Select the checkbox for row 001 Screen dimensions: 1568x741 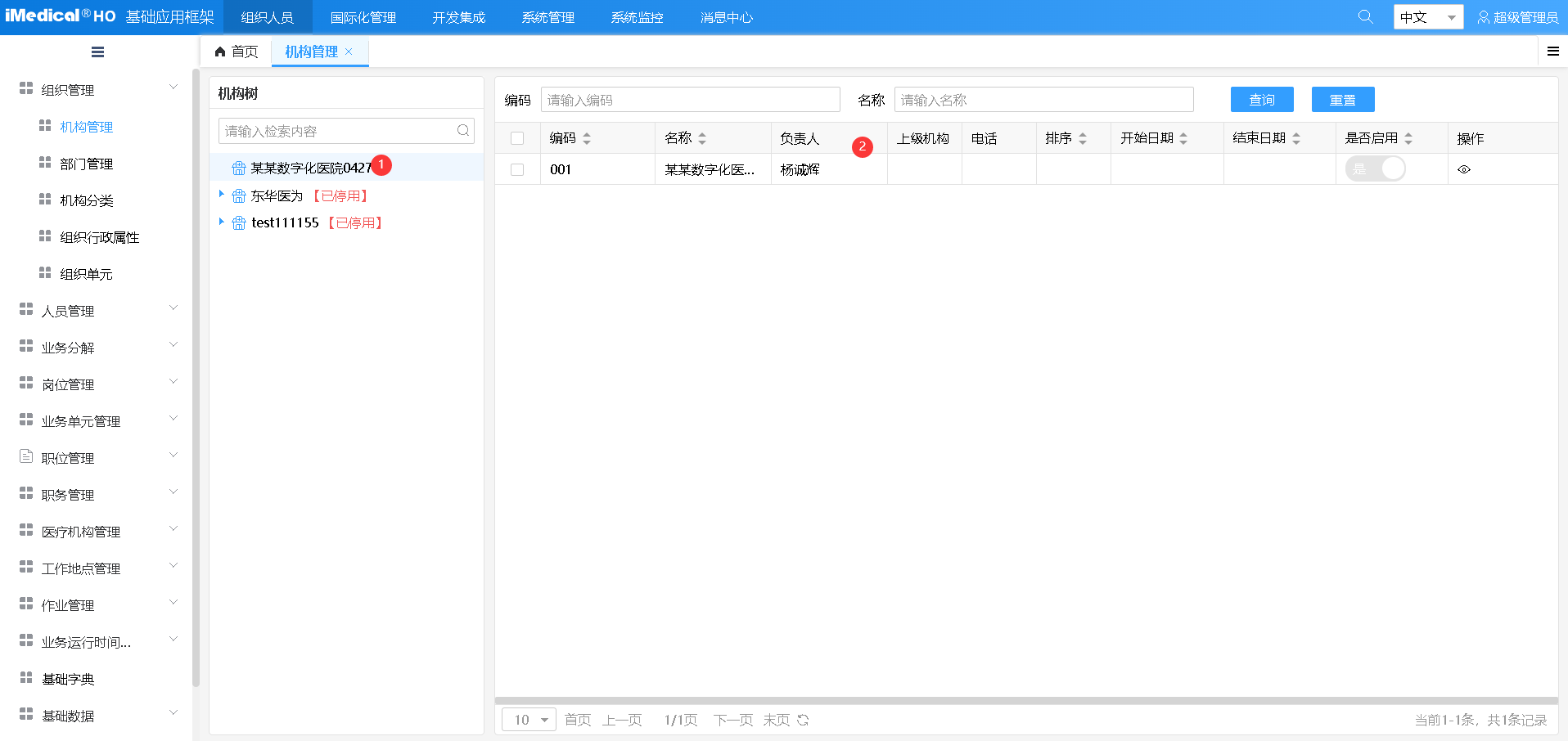517,170
